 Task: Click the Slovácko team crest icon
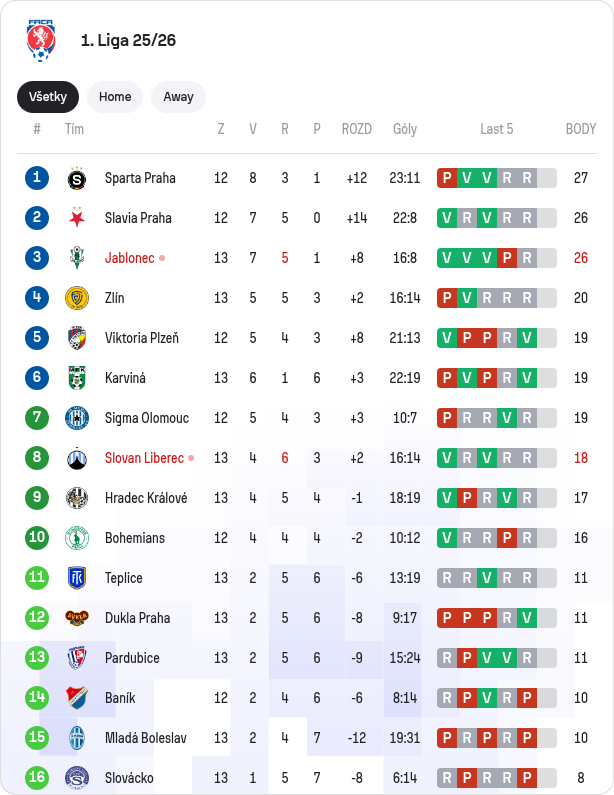[x=77, y=778]
